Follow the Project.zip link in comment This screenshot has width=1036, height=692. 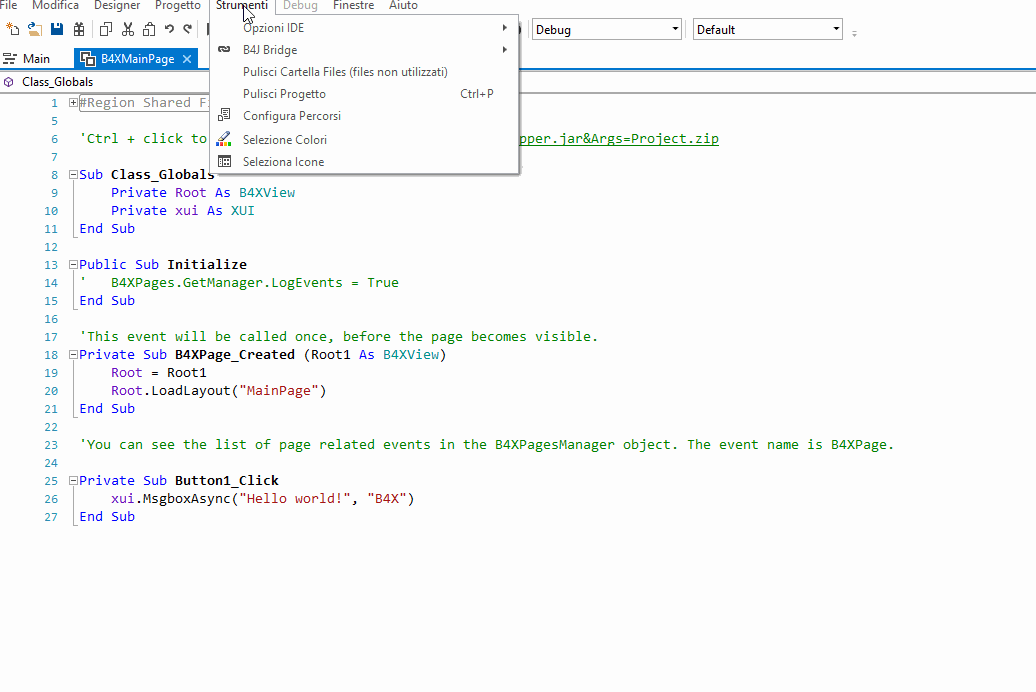619,139
